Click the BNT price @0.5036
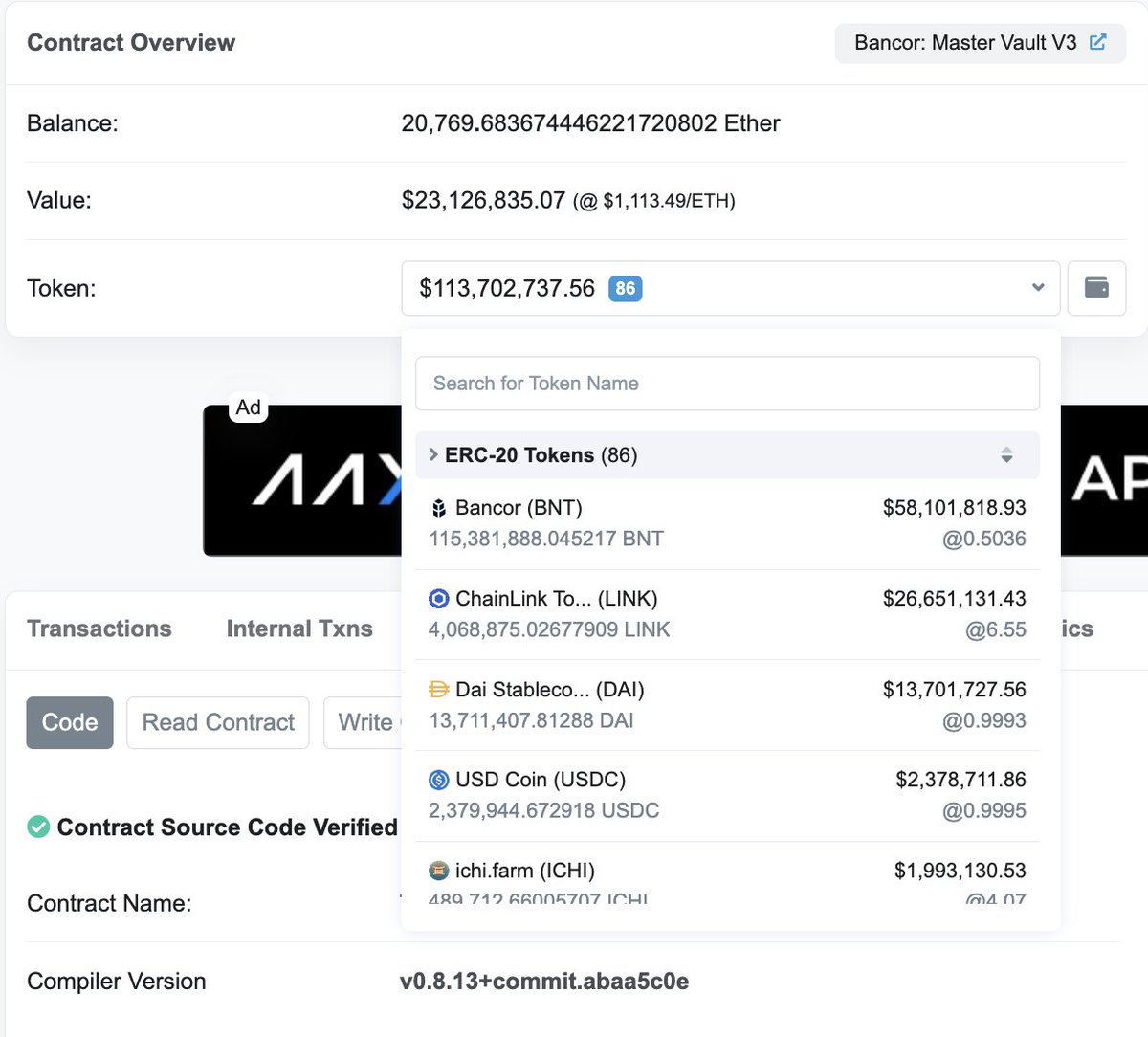 (984, 539)
